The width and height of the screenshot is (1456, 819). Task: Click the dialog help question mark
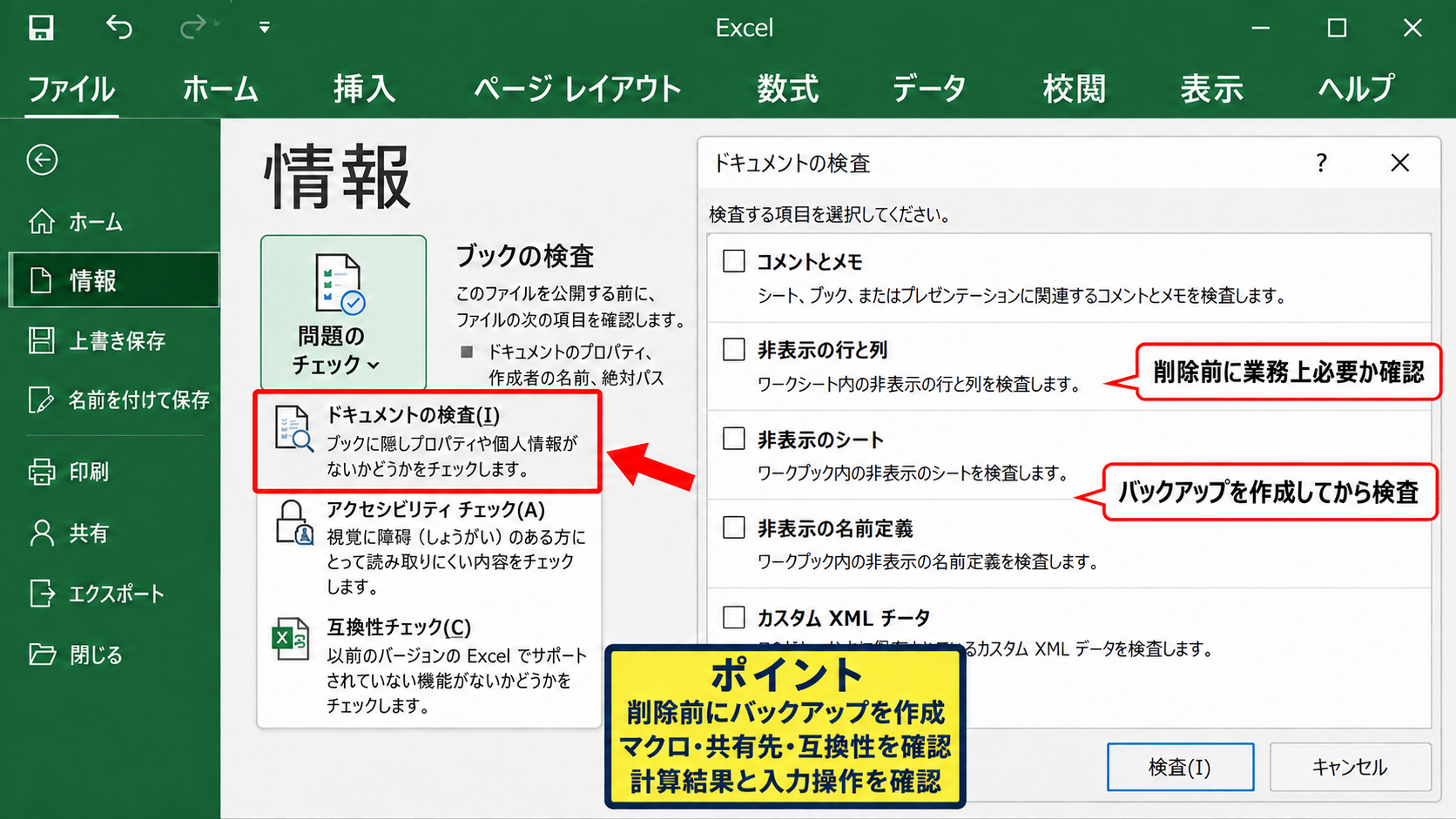1322,163
